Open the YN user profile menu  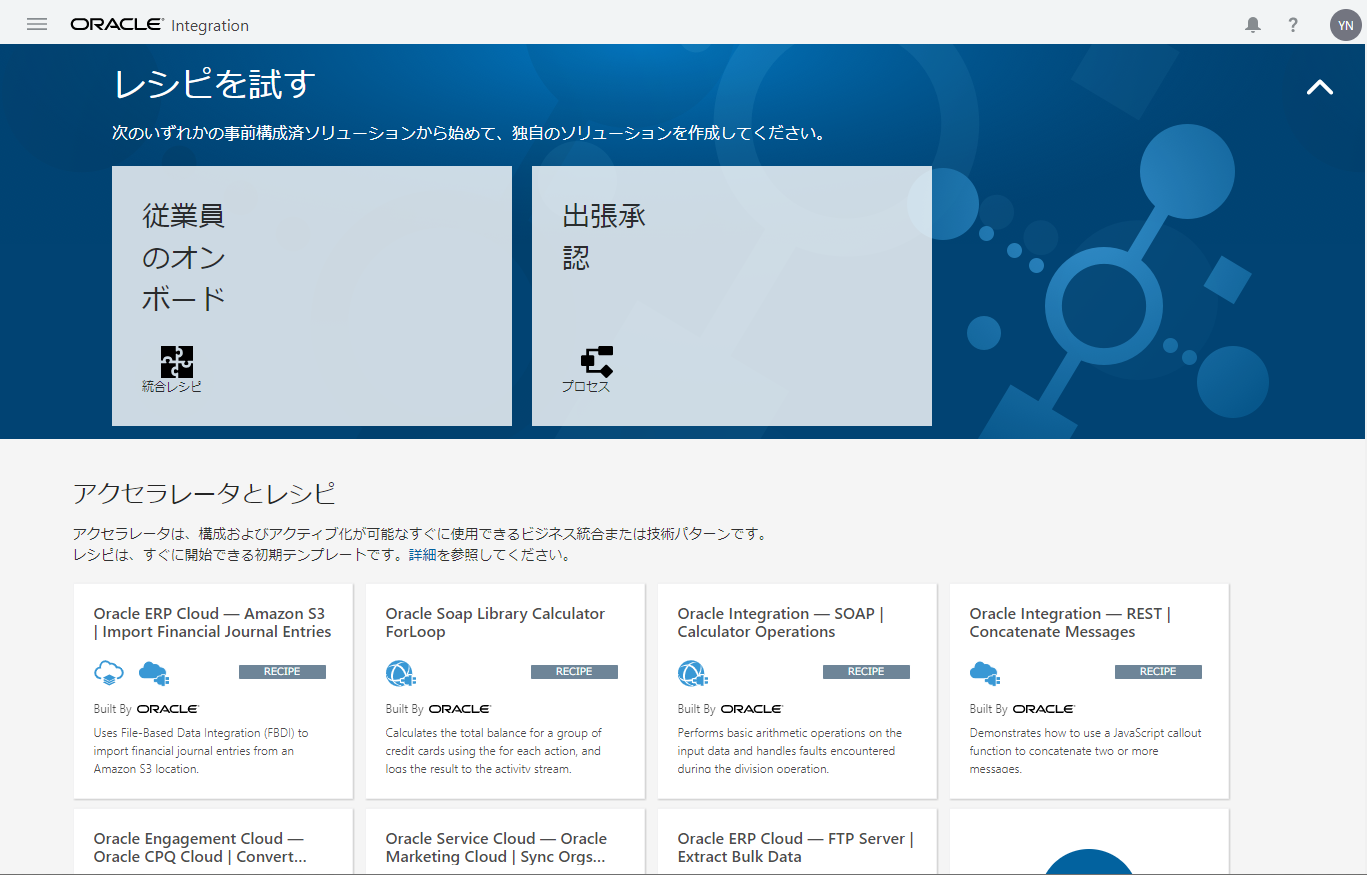tap(1345, 25)
